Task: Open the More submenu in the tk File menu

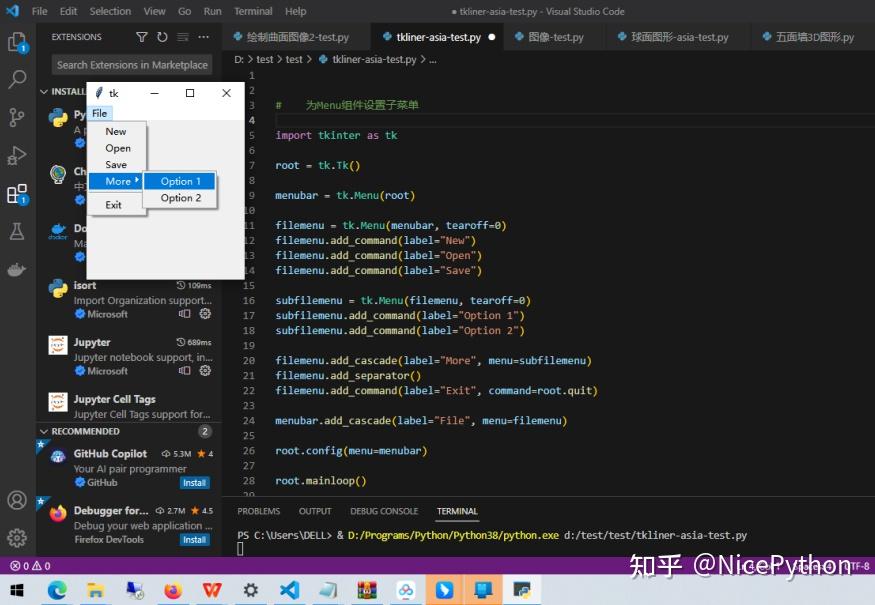Action: coord(117,181)
